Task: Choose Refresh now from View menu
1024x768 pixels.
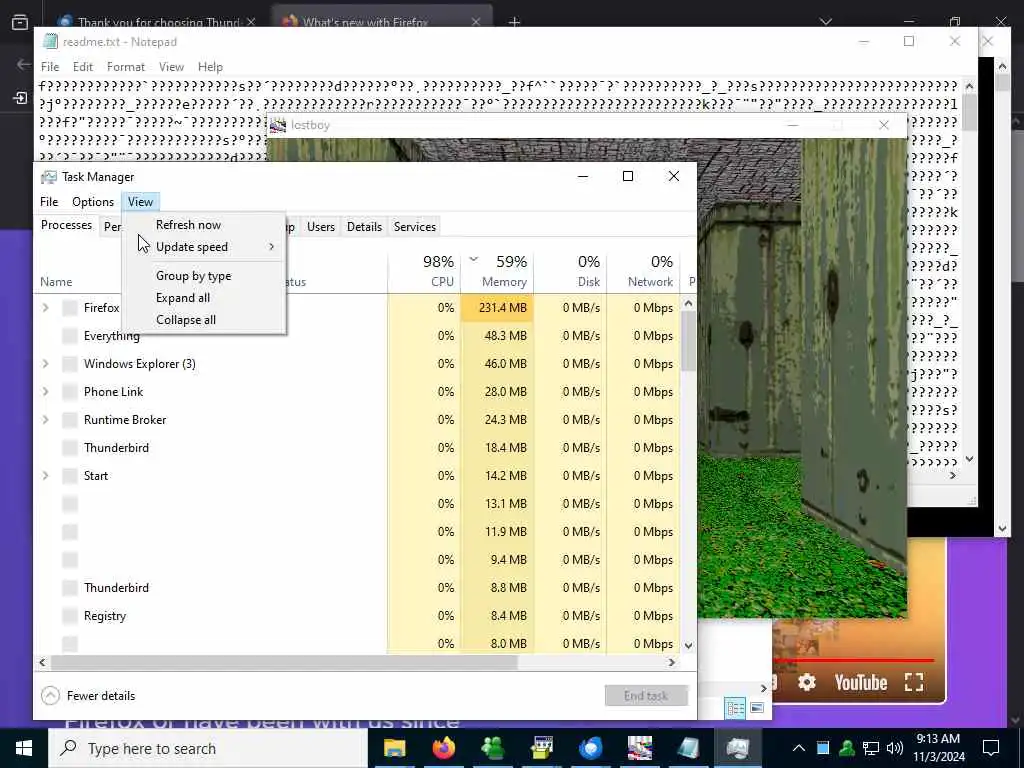Action: 204,225
